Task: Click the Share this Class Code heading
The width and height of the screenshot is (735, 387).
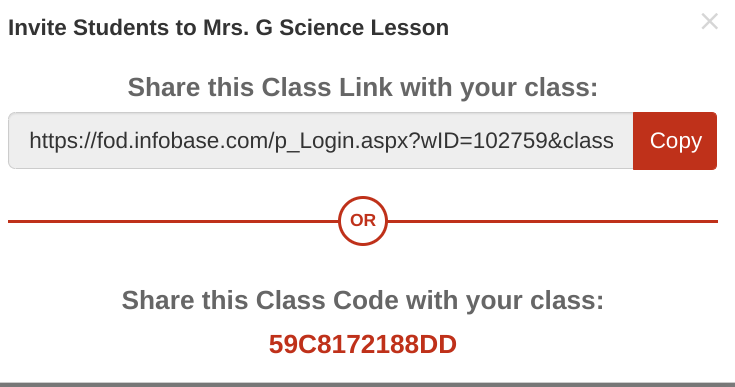Action: point(363,300)
